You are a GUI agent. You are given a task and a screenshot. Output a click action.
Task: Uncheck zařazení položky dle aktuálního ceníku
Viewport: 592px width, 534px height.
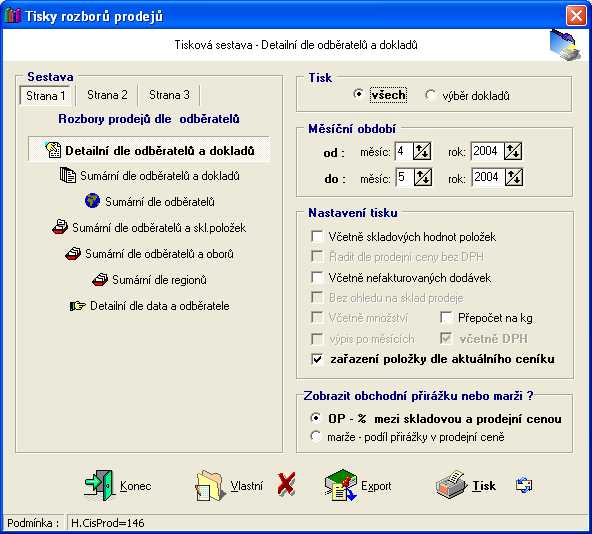pos(317,359)
